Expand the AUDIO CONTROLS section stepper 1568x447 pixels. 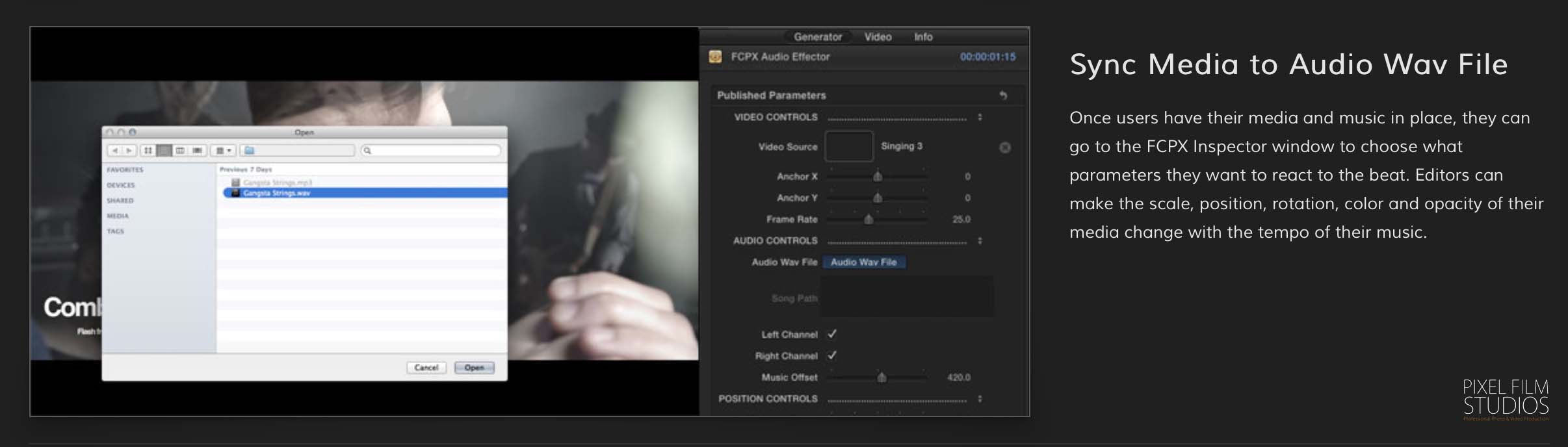pos(980,241)
